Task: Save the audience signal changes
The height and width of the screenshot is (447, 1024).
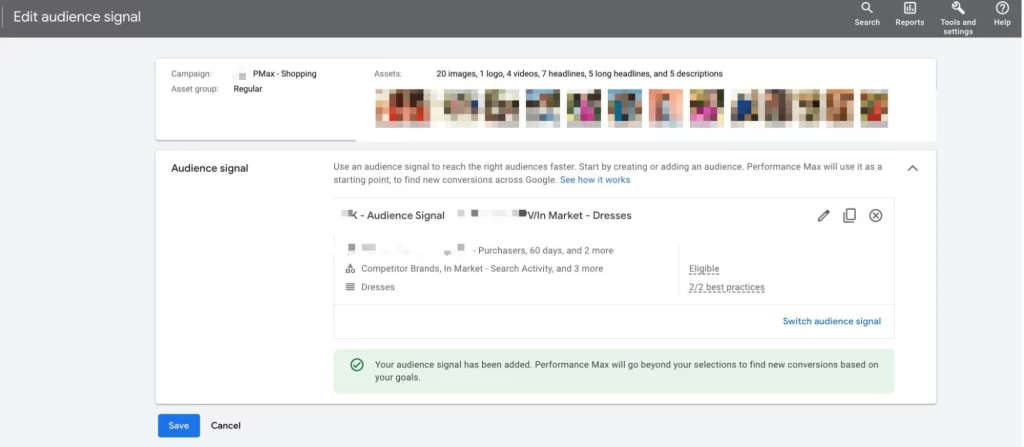Action: 179,425
